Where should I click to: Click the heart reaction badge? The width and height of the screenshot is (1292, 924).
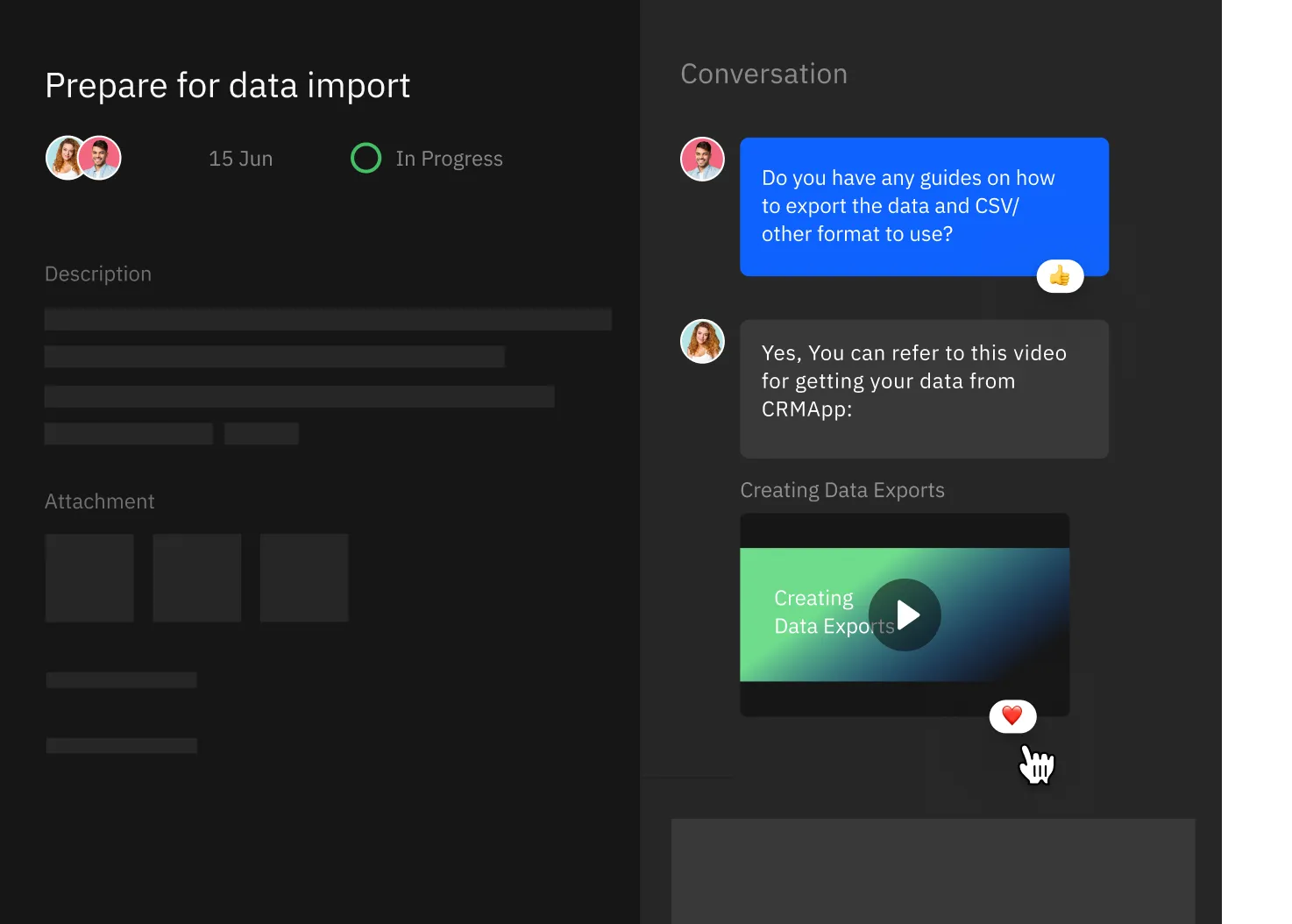pyautogui.click(x=1012, y=716)
